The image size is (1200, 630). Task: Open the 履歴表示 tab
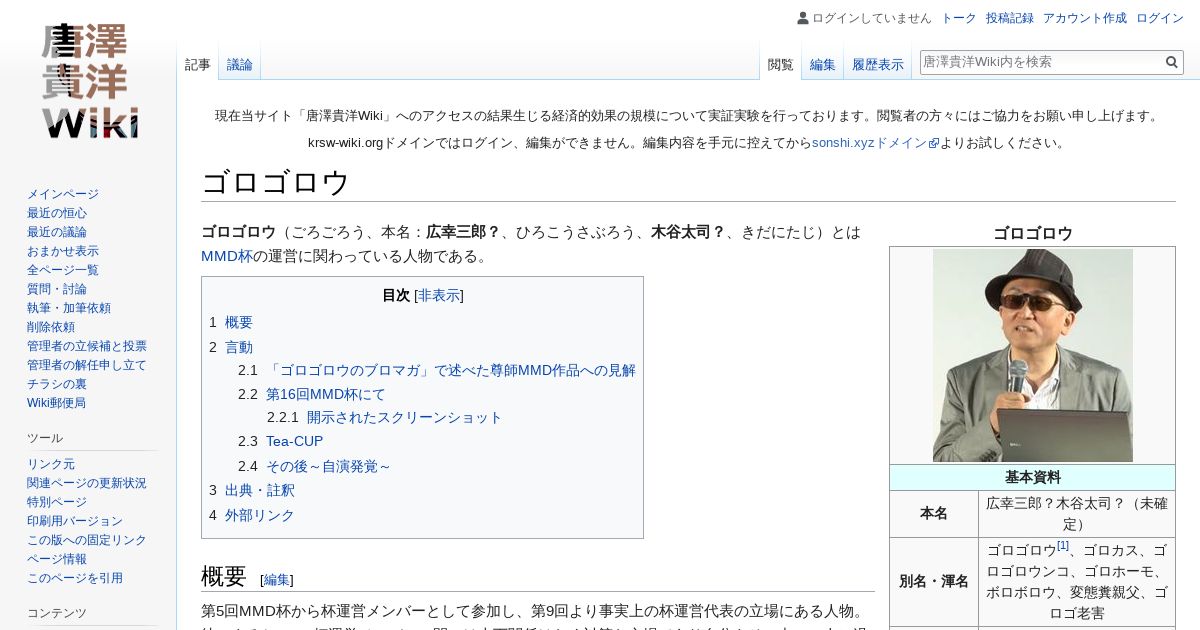[x=878, y=65]
